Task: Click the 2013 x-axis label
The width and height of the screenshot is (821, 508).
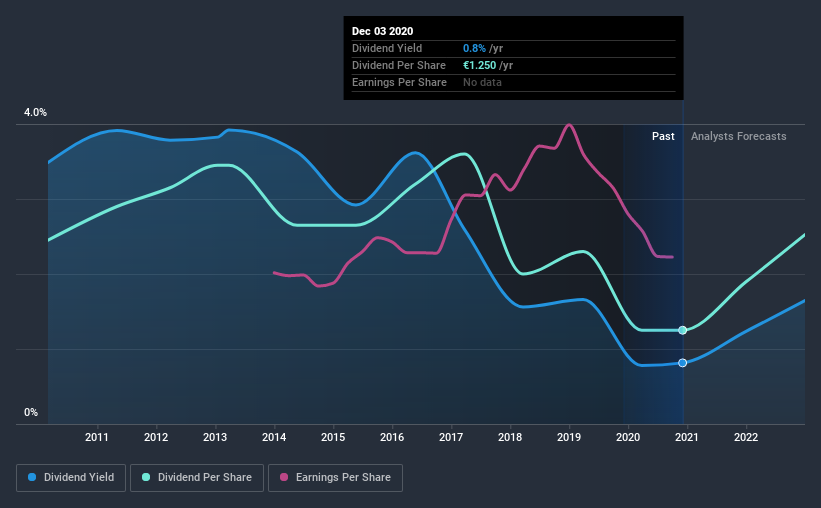Action: (x=215, y=437)
